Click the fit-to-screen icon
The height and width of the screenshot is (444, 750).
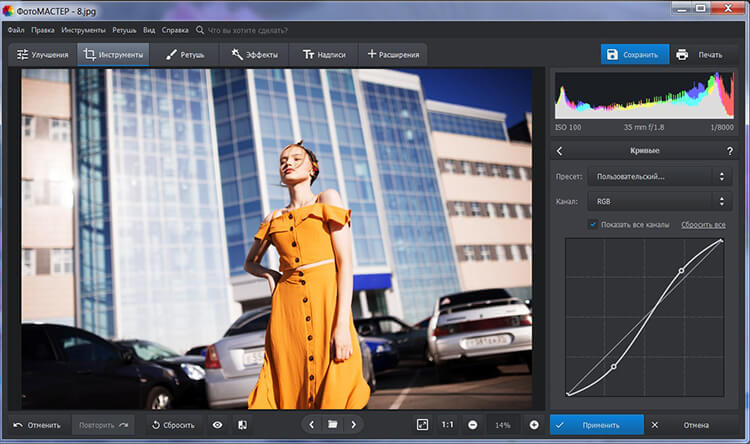point(422,425)
